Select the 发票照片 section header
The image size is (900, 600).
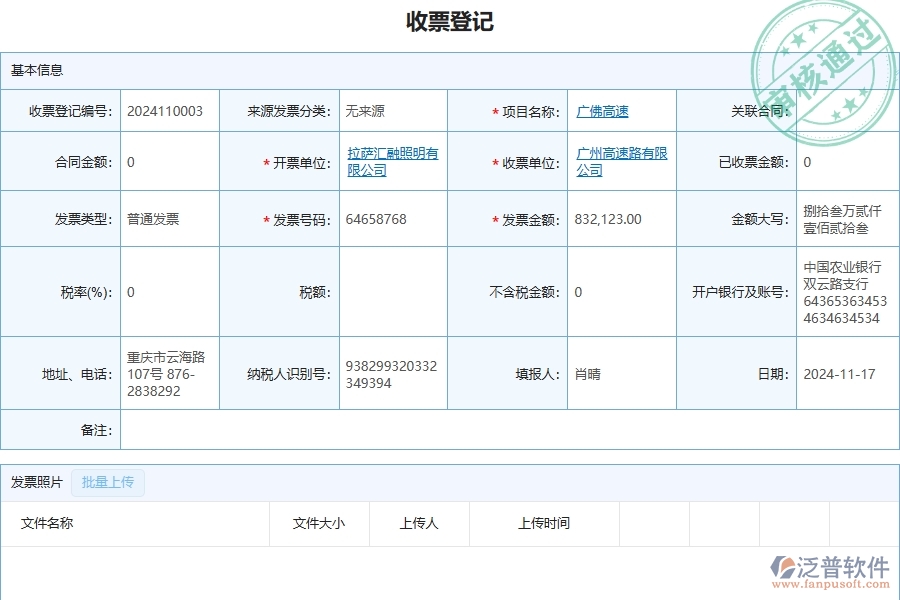click(35, 482)
